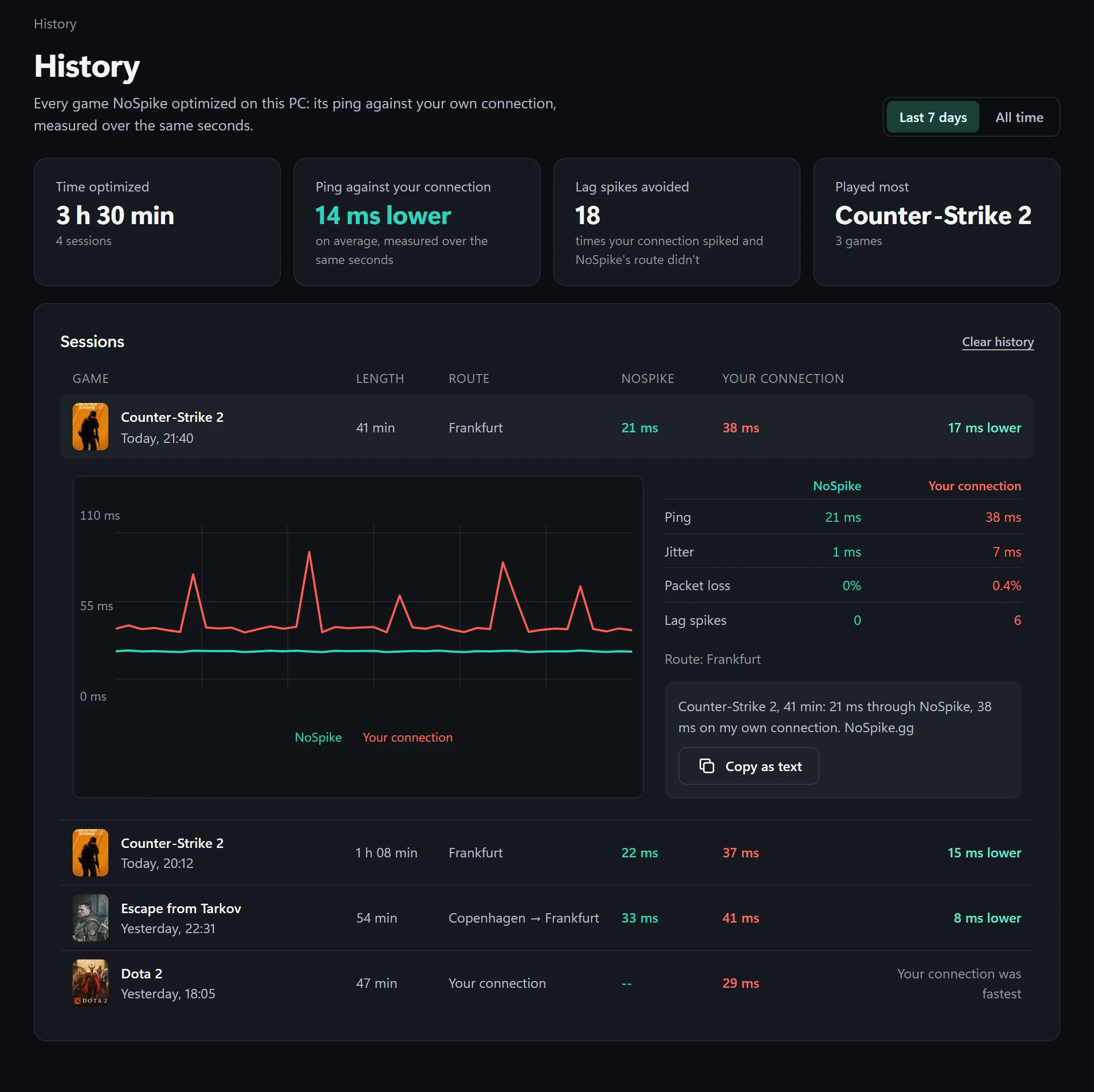Click the Dota 2 cover thumbnail
The width and height of the screenshot is (1094, 1092).
pyautogui.click(x=90, y=983)
